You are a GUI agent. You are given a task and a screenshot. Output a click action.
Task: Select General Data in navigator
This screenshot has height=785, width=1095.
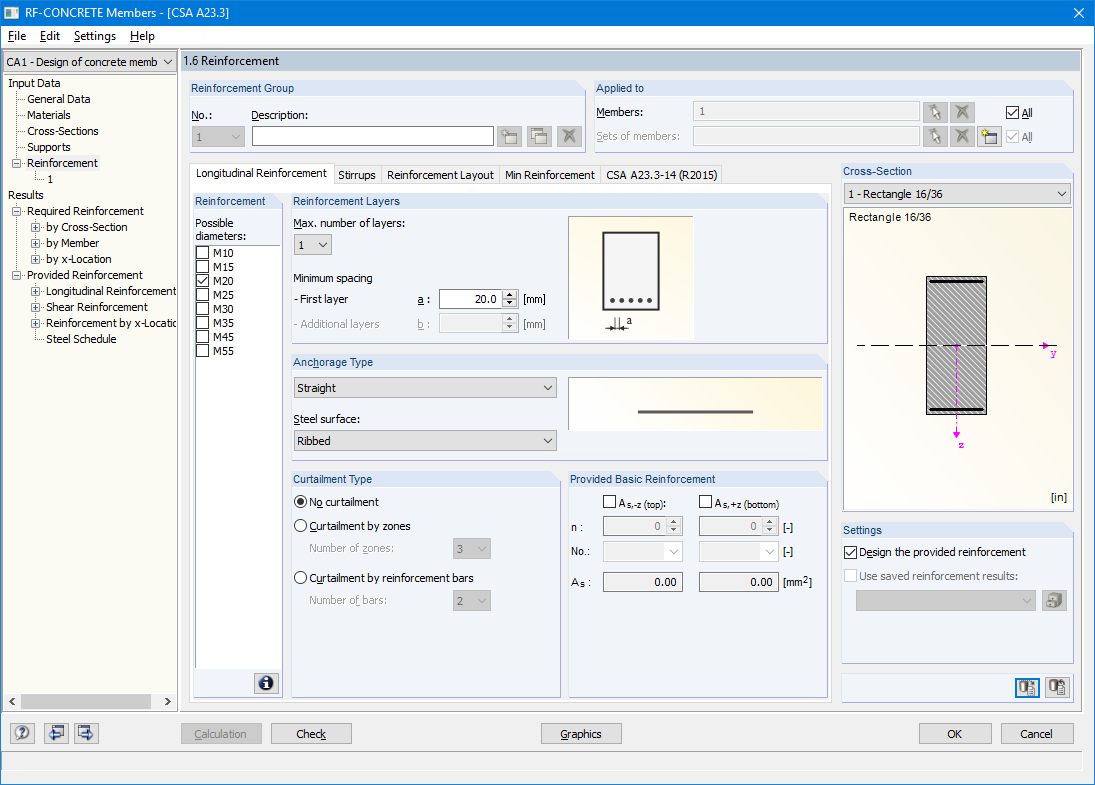[59, 99]
